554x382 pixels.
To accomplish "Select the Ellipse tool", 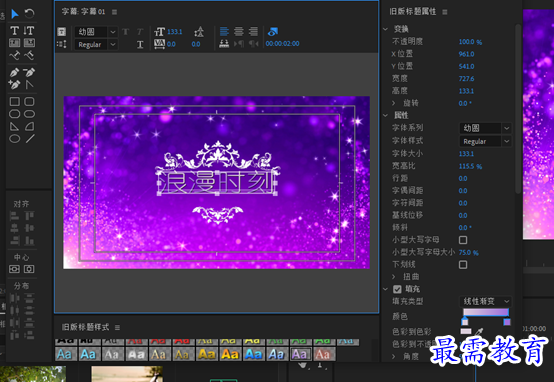I will (x=14, y=139).
